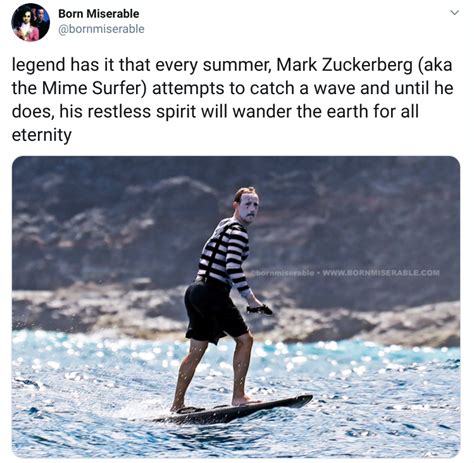Click the black-and-white striped shirt
This screenshot has width=474, height=463.
(x=225, y=253)
